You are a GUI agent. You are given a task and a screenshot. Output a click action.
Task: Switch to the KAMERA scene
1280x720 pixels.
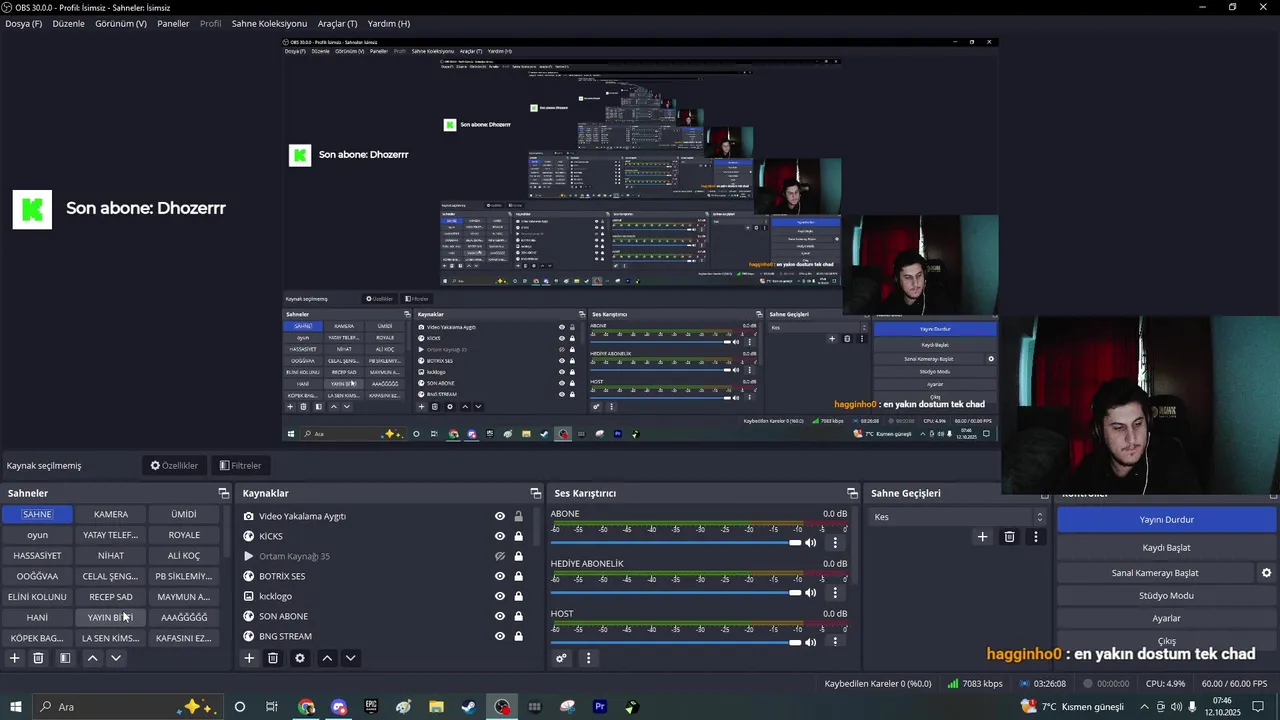tap(111, 514)
